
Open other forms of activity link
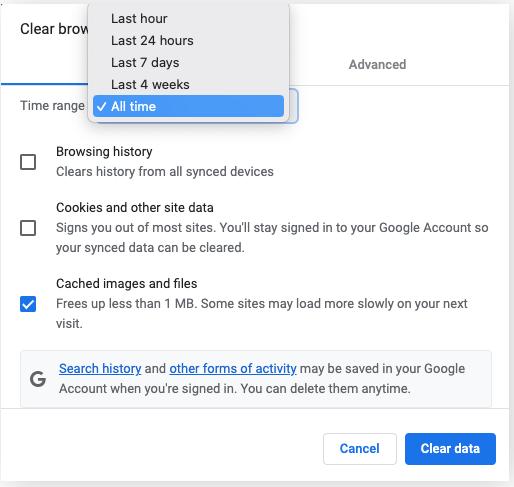pyautogui.click(x=233, y=369)
